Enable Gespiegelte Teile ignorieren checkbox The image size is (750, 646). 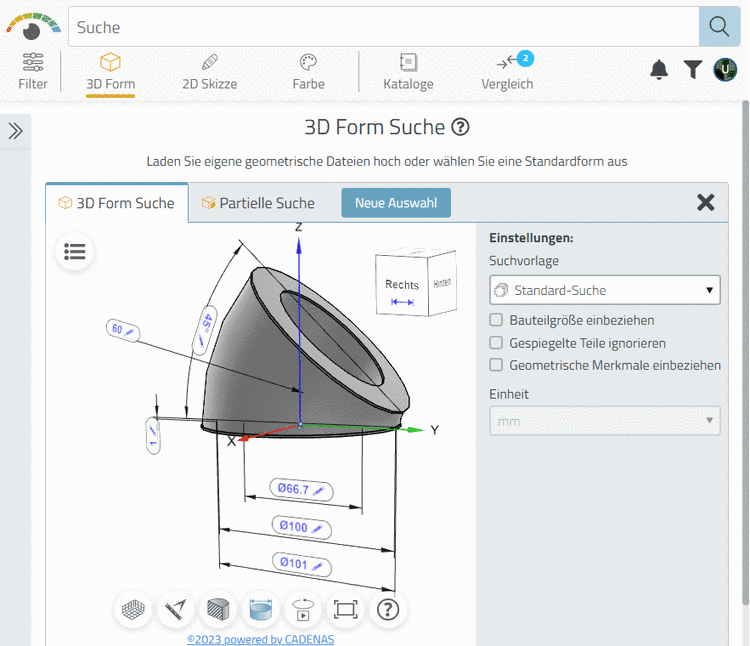[x=496, y=343]
